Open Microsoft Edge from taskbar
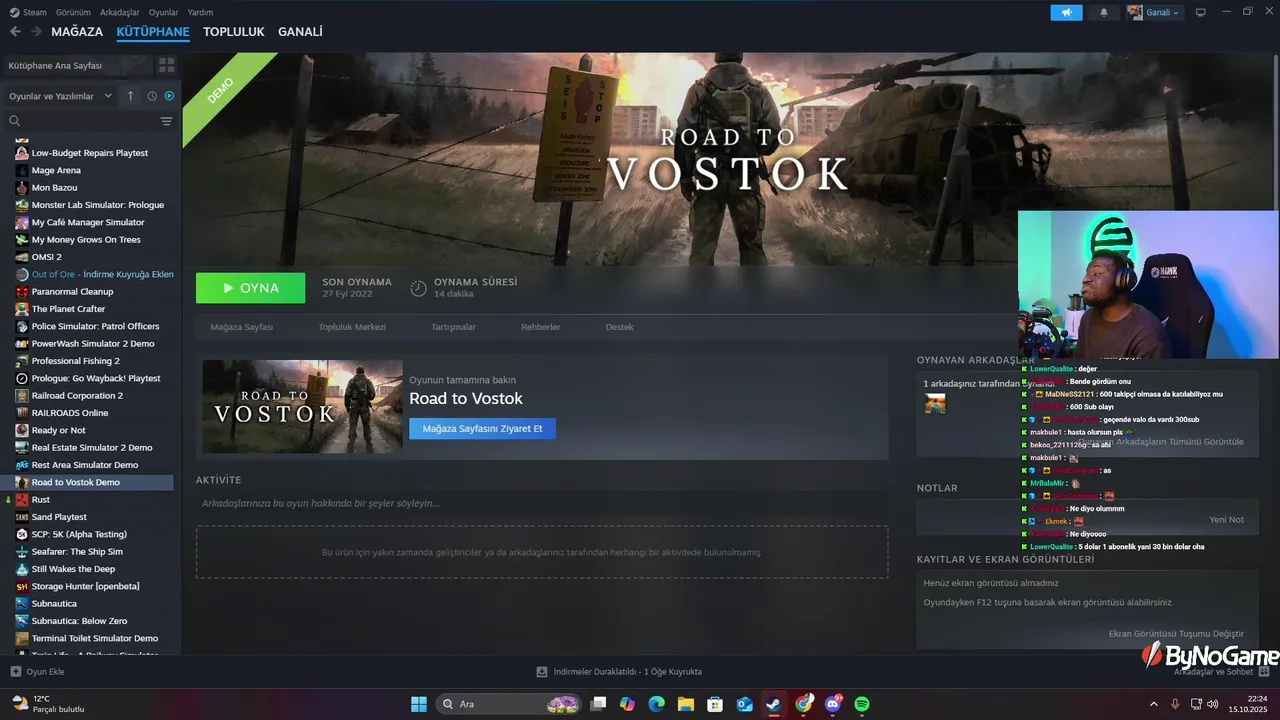This screenshot has width=1280, height=720. coord(656,704)
